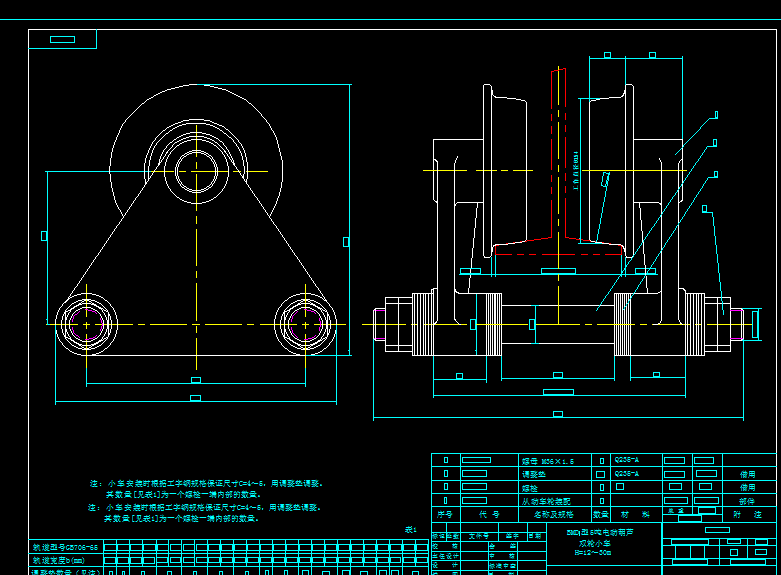The height and width of the screenshot is (575, 781).
Task: Click the '数量' column header
Action: pos(601,515)
